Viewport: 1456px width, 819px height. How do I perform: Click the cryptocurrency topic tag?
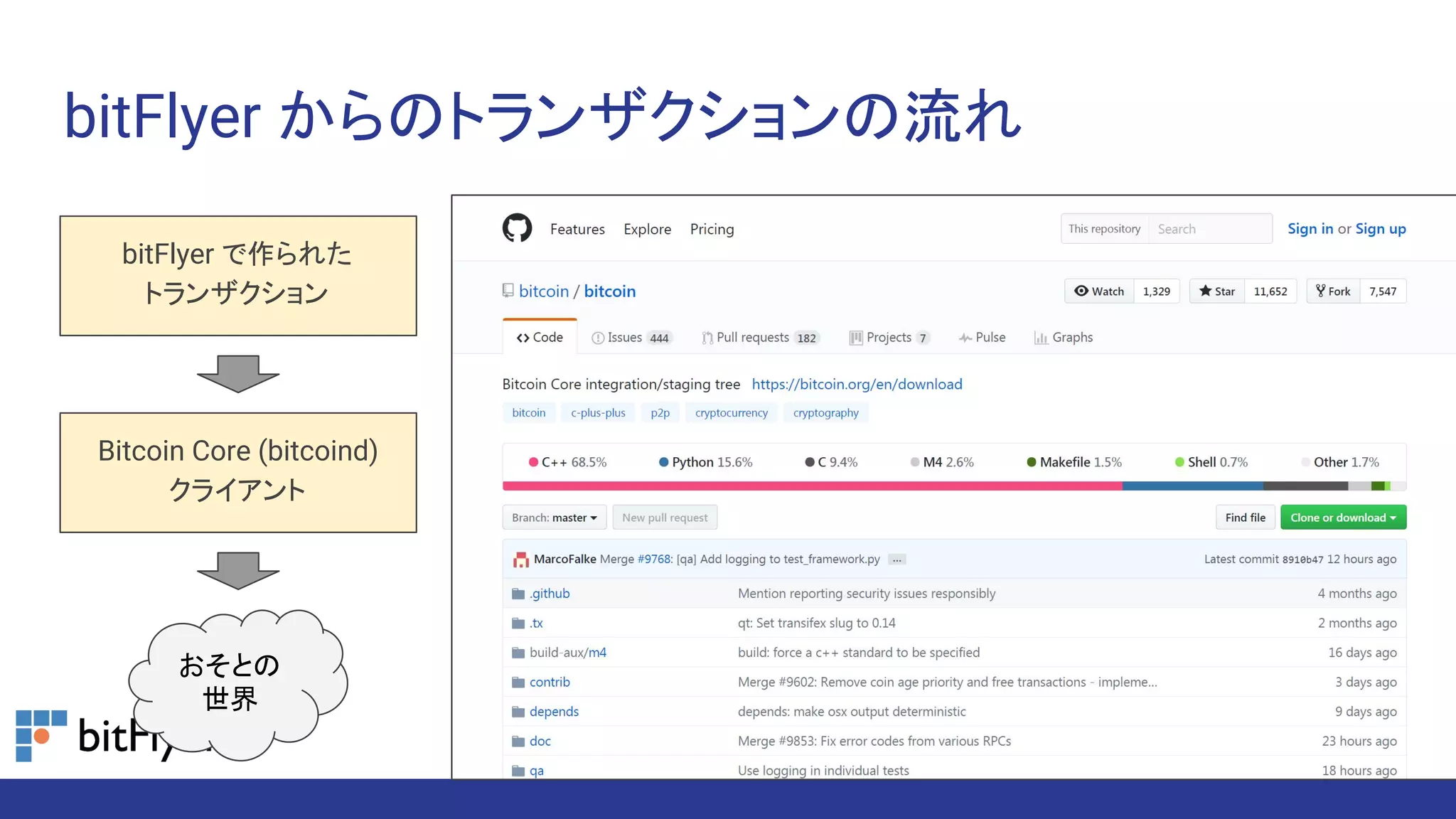(x=731, y=412)
